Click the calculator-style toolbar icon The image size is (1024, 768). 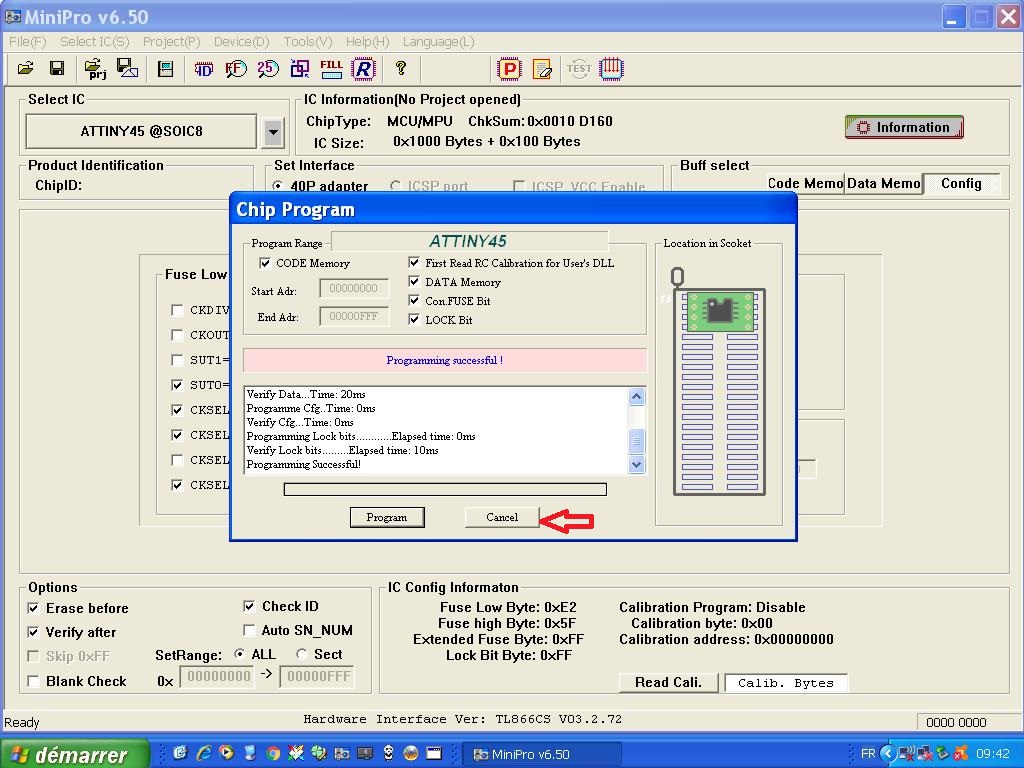(165, 69)
